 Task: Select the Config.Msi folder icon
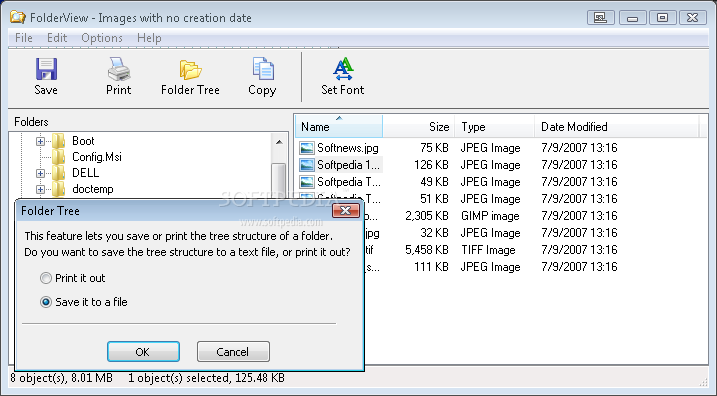point(59,157)
